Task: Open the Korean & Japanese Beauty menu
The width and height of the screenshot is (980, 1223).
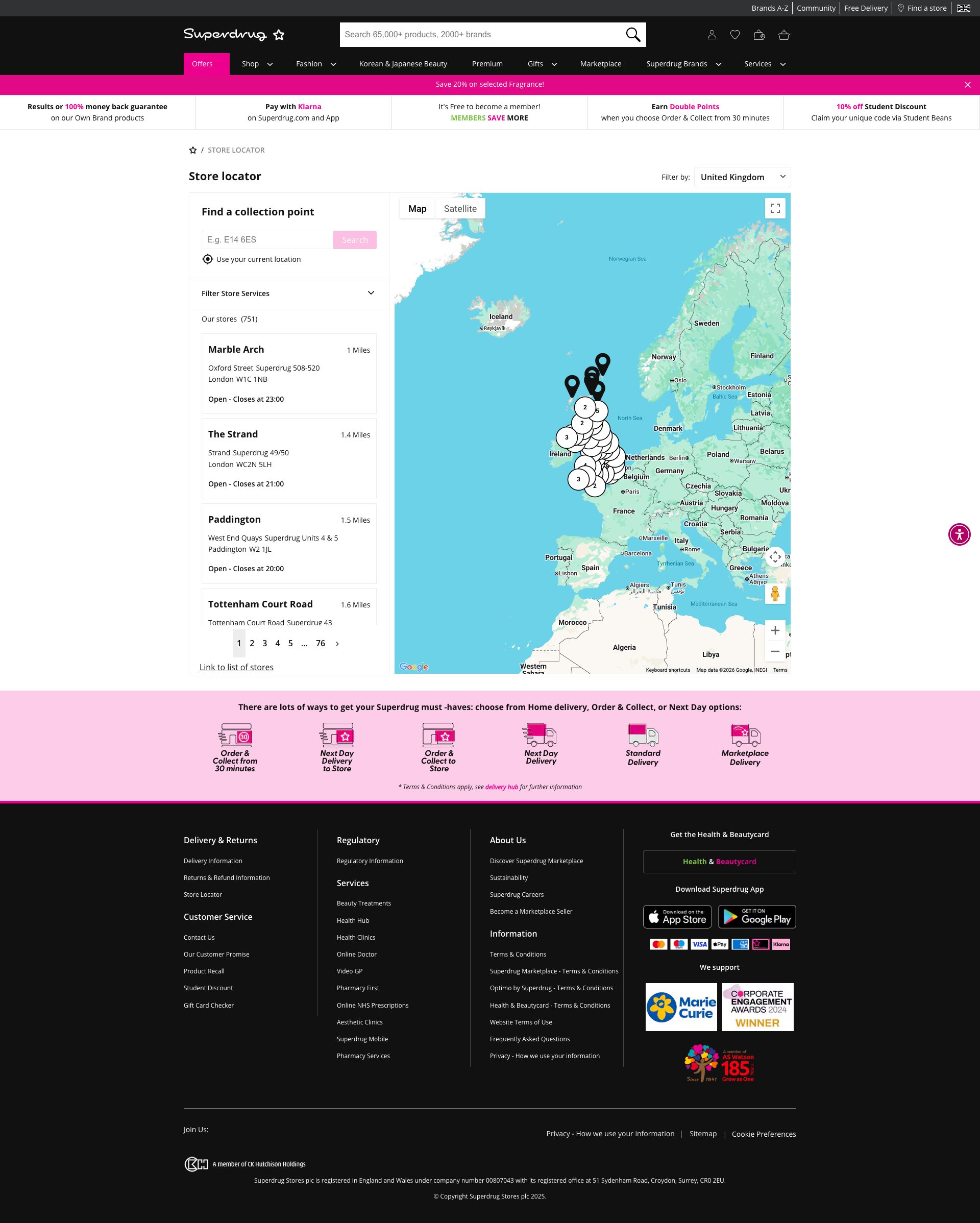Action: pos(403,63)
